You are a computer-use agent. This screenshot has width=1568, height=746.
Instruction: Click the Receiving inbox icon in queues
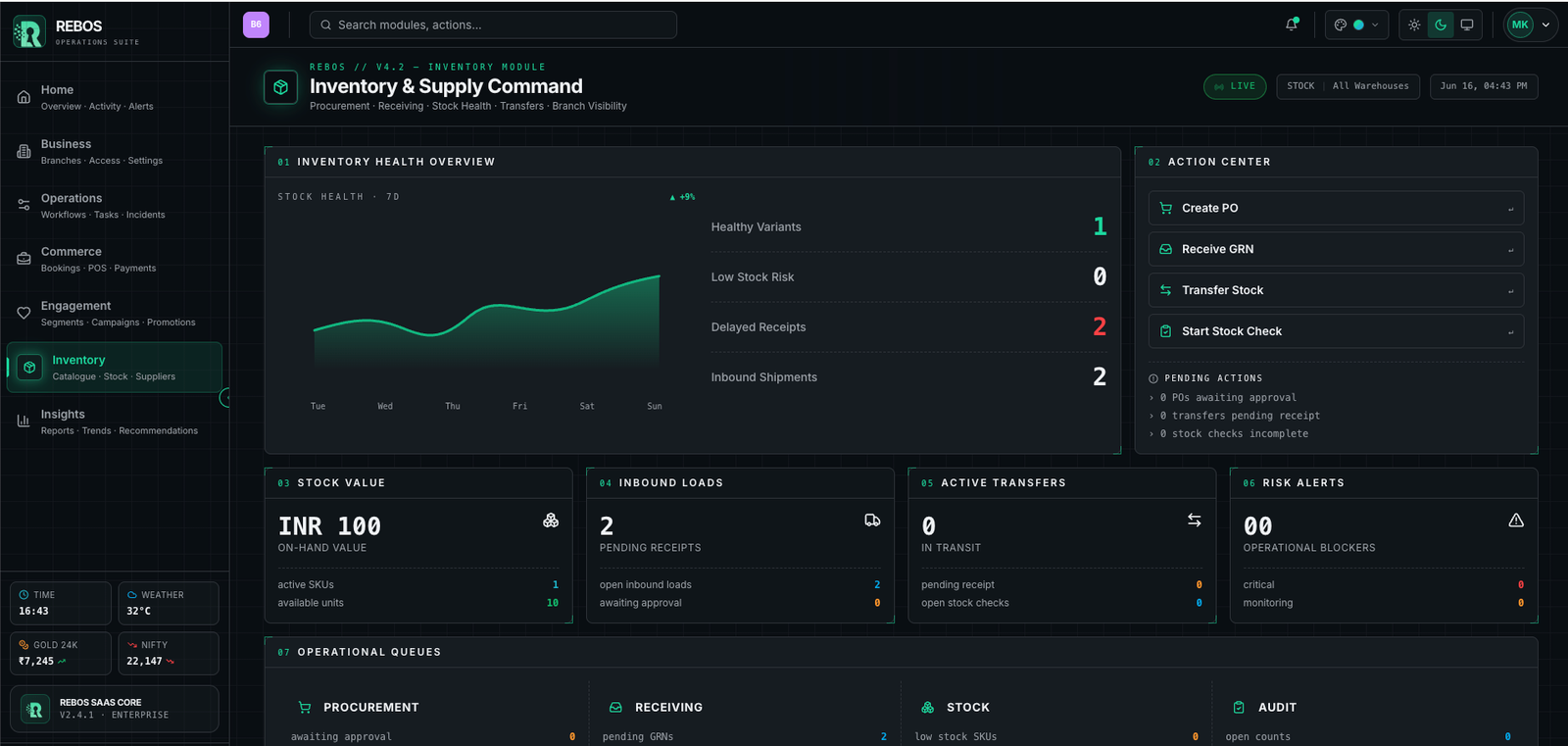pyautogui.click(x=615, y=707)
